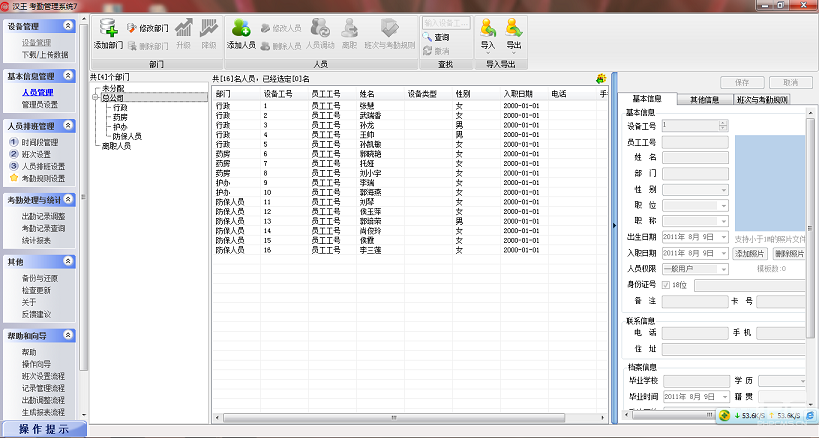Click the horizontal scrollbar under employee table
This screenshot has height=438, width=819.
pyautogui.click(x=400, y=417)
